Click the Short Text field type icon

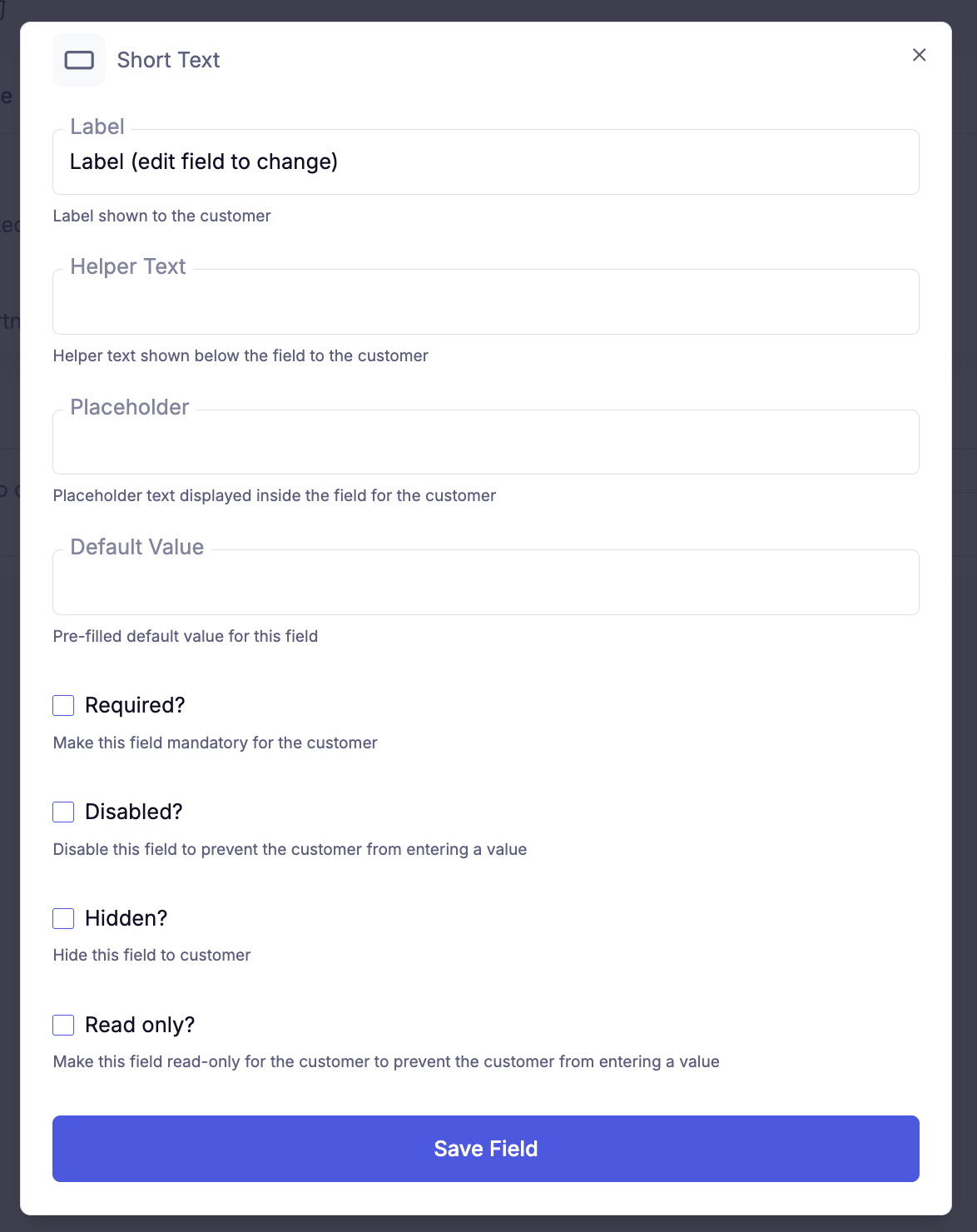tap(79, 60)
